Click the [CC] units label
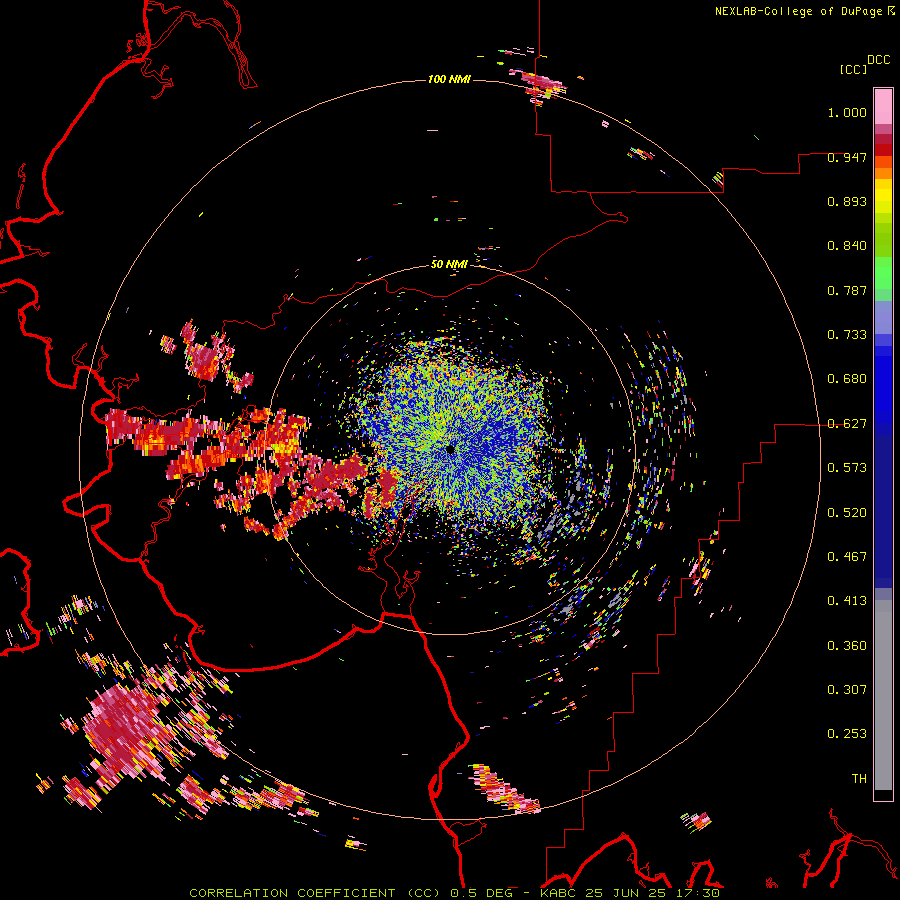This screenshot has height=900, width=900. [x=853, y=69]
